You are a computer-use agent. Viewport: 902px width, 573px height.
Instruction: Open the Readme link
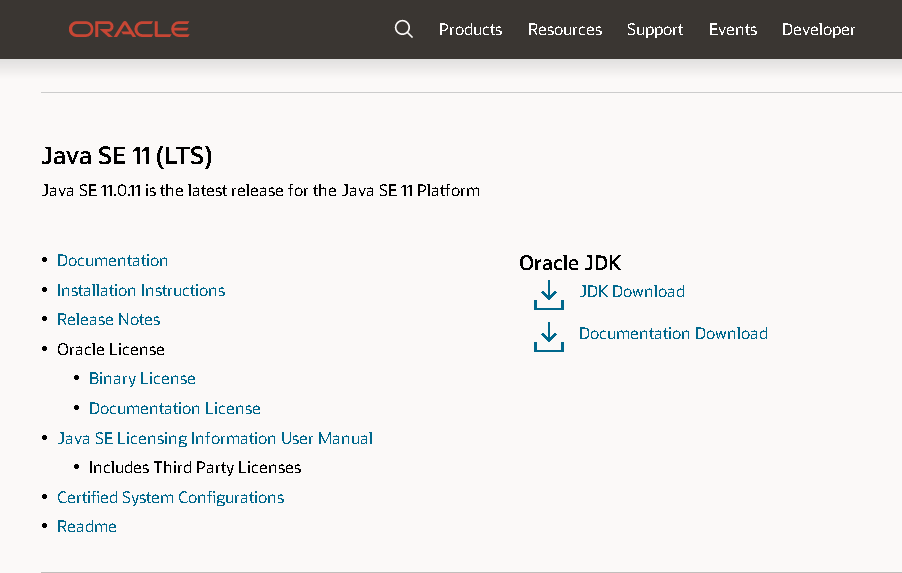point(87,526)
